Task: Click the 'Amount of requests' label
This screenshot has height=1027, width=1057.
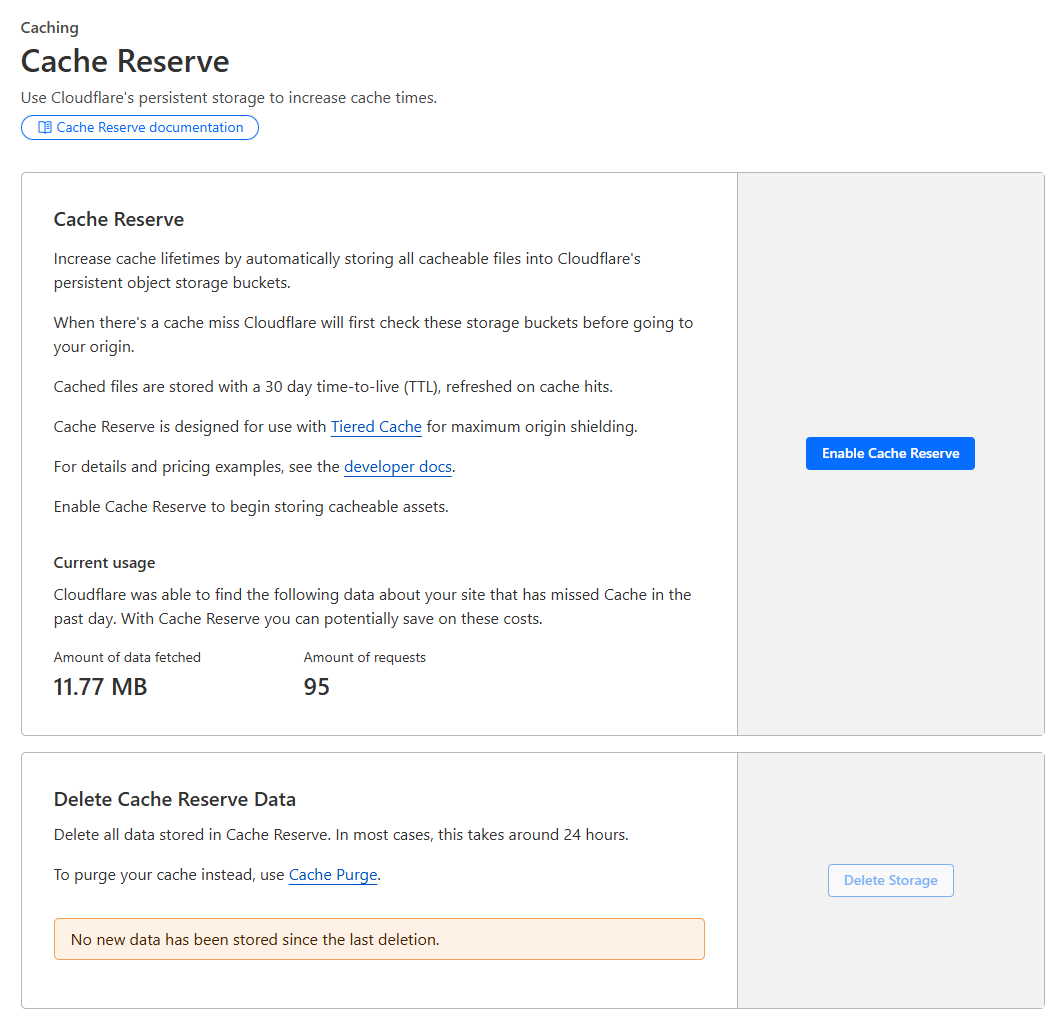Action: pos(365,658)
